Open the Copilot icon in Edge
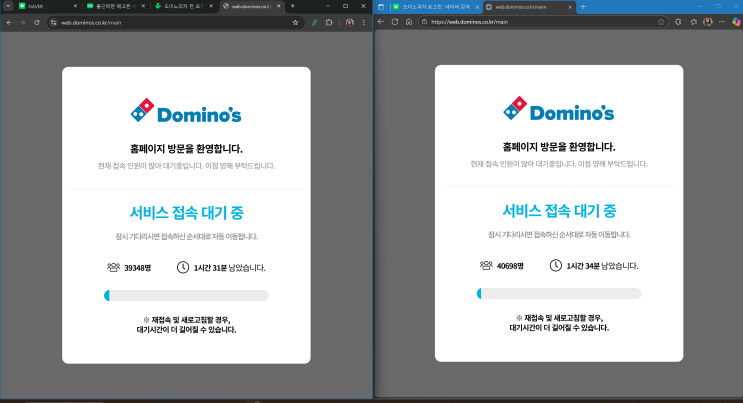 pyautogui.click(x=736, y=22)
